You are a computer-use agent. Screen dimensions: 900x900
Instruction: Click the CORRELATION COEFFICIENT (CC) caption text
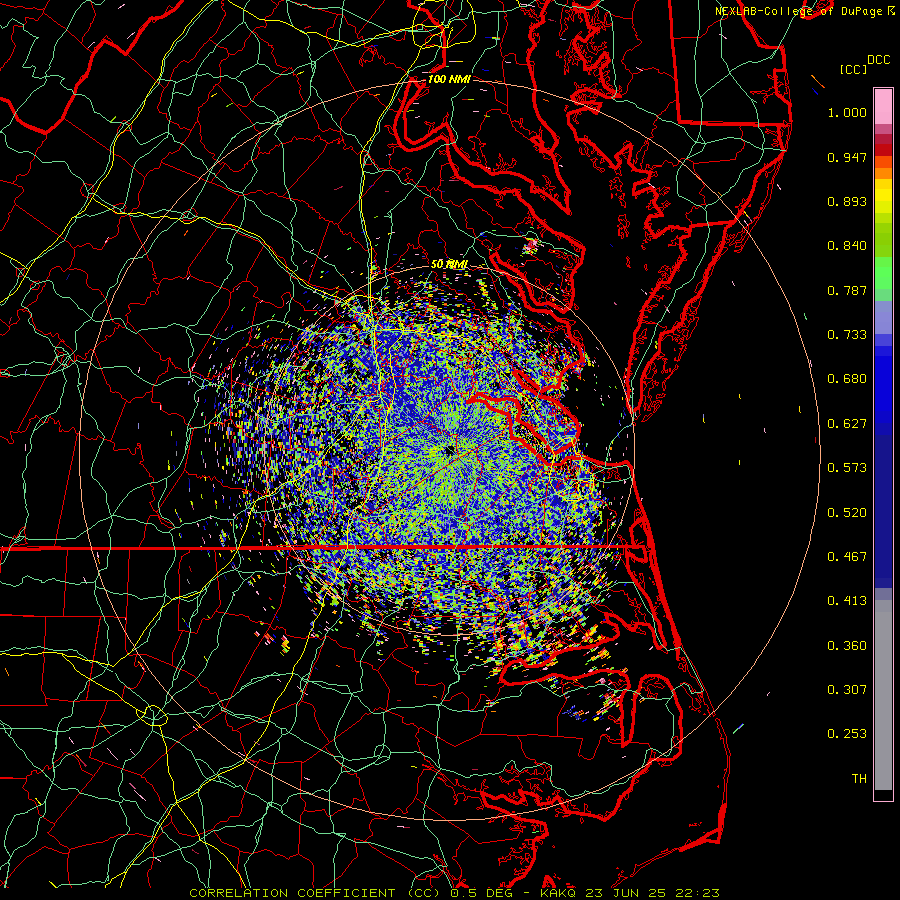click(316, 893)
